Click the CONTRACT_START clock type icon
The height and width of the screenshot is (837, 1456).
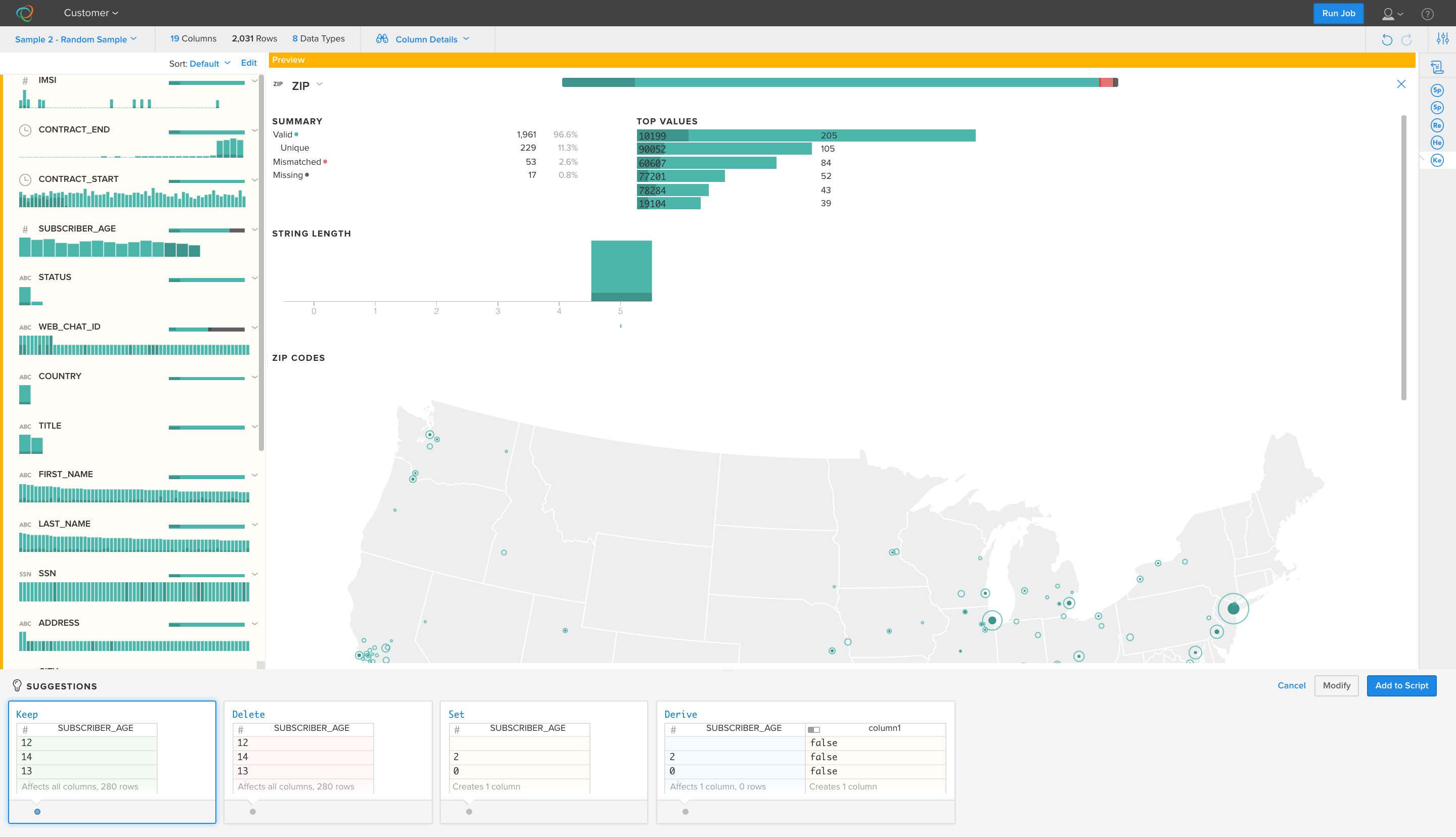(25, 180)
